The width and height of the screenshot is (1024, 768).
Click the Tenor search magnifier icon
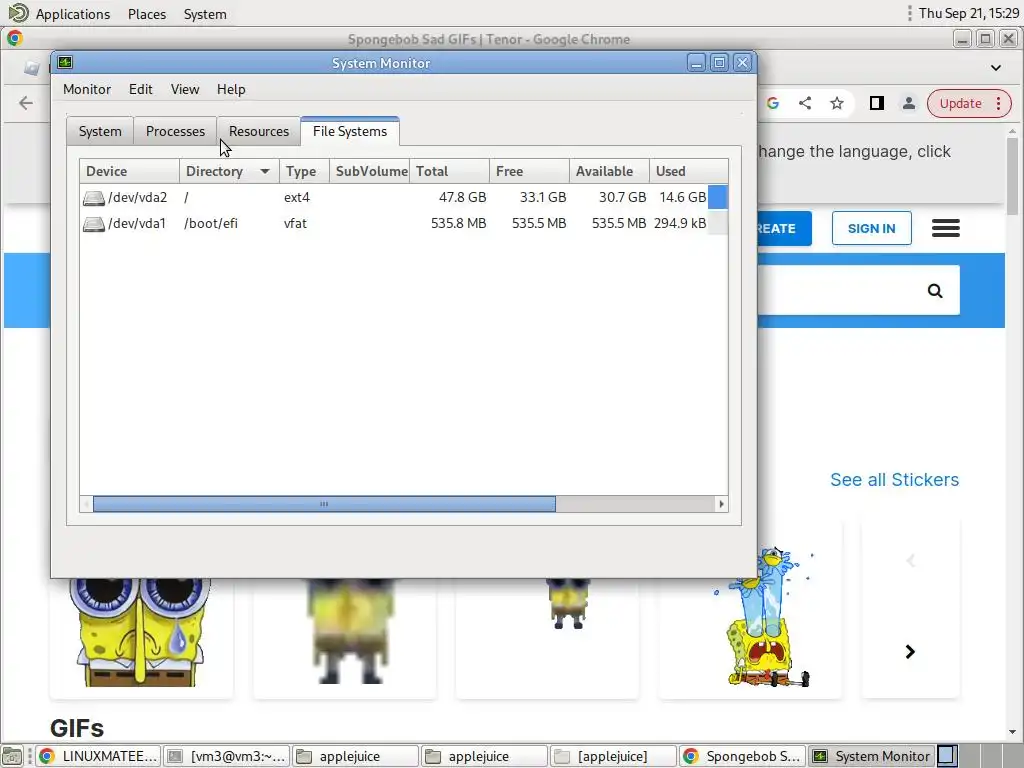(x=935, y=291)
